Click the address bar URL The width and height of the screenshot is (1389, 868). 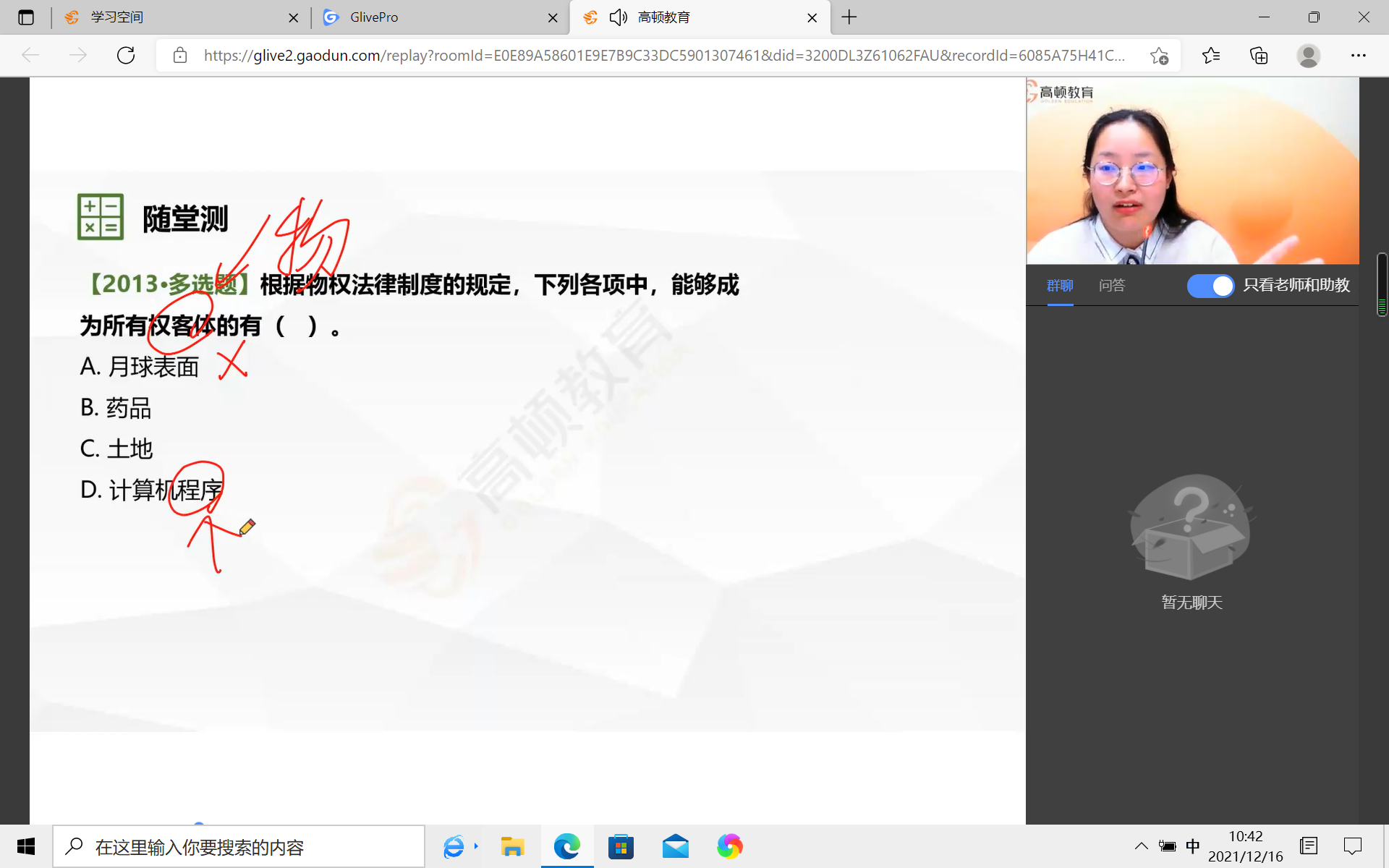coord(663,56)
